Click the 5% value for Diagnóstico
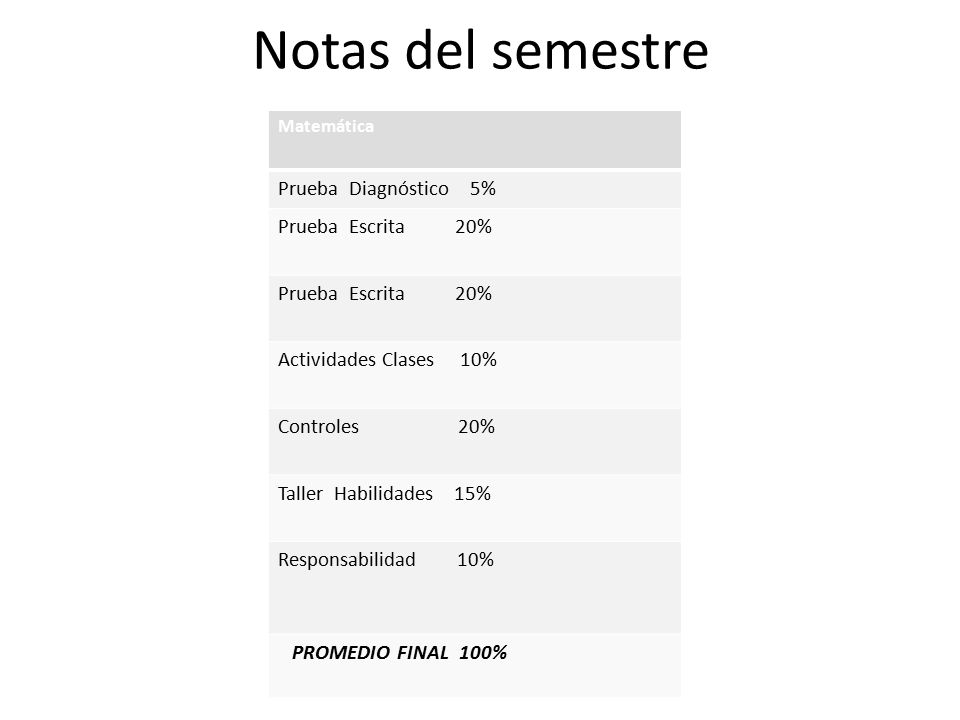The width and height of the screenshot is (960, 720). coord(482,189)
